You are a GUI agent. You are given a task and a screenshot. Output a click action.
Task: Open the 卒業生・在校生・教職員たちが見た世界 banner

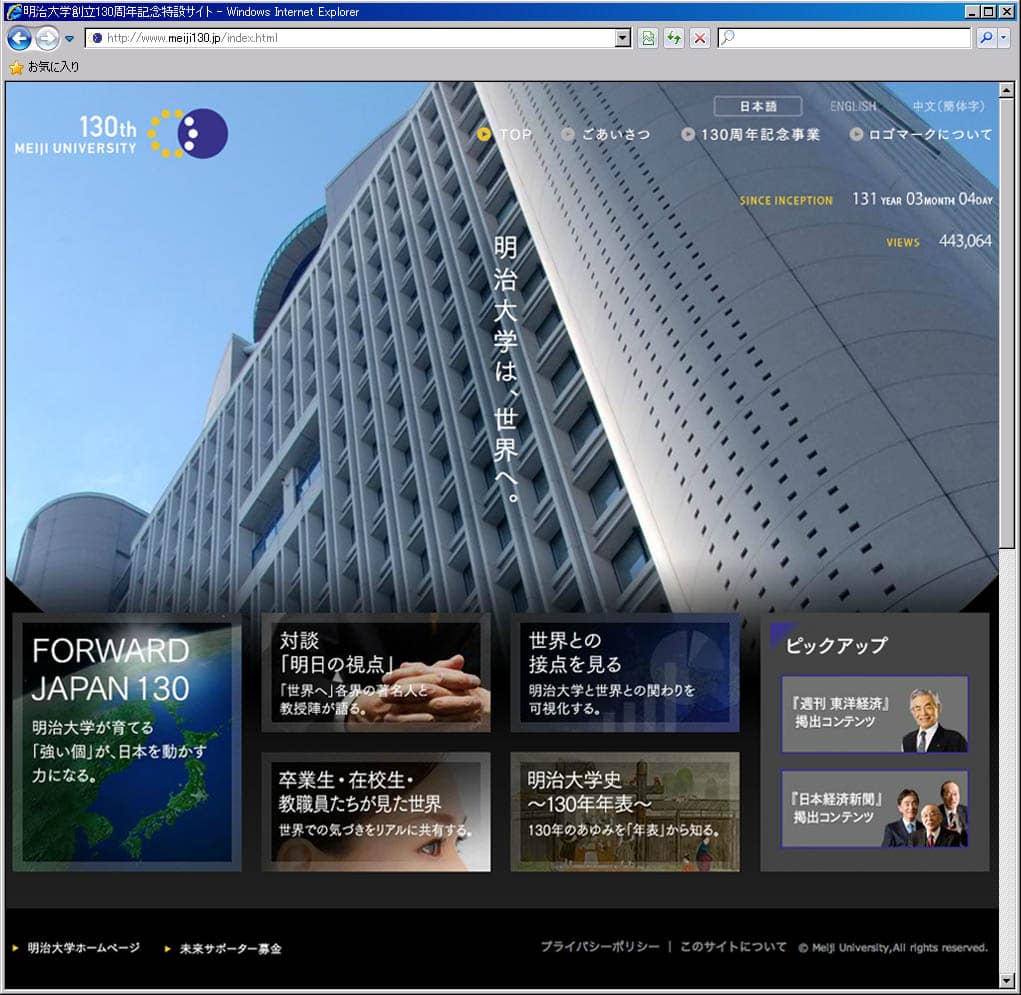click(x=376, y=812)
